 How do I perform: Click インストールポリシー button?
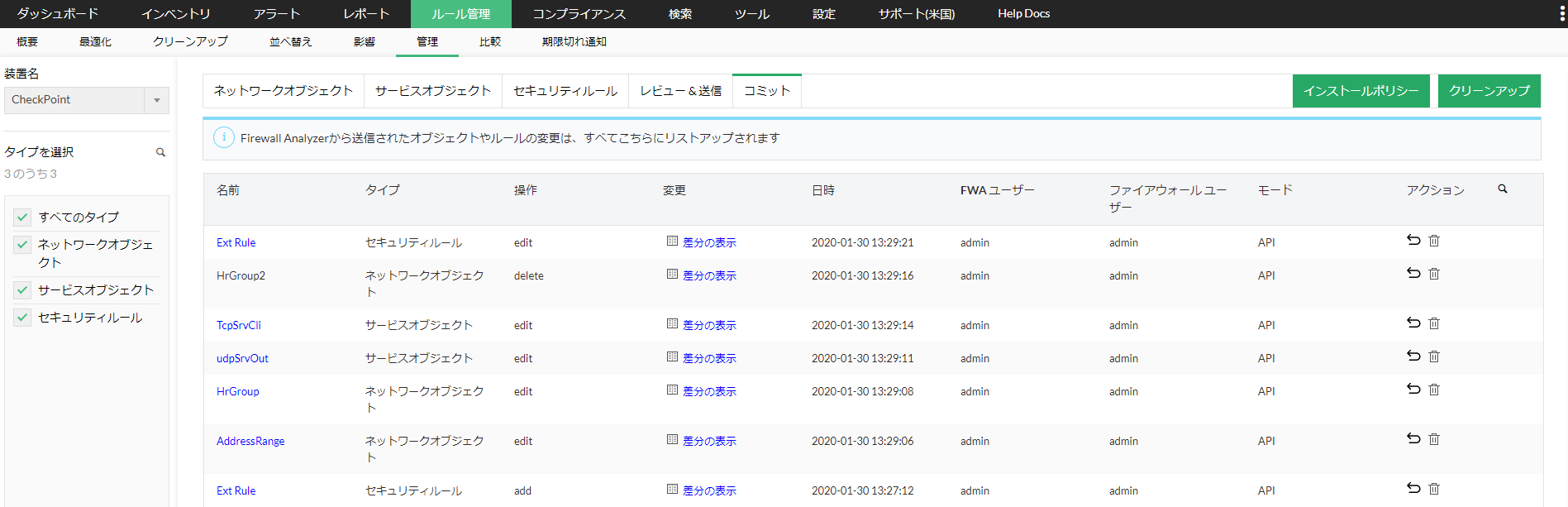[1361, 91]
